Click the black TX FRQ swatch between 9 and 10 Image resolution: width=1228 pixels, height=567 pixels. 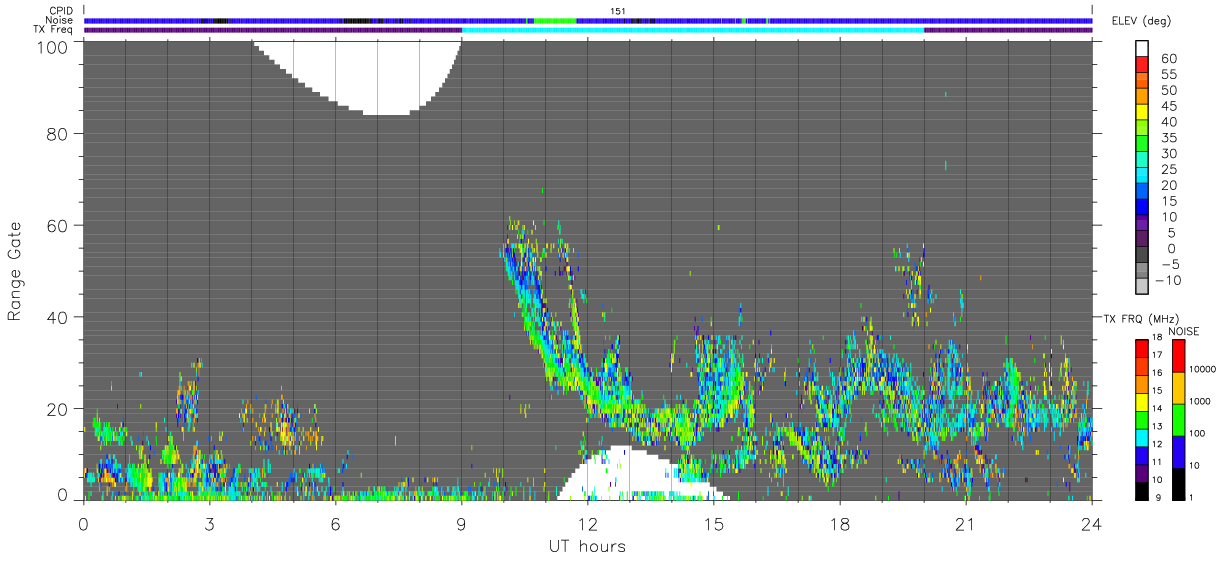[1142, 489]
